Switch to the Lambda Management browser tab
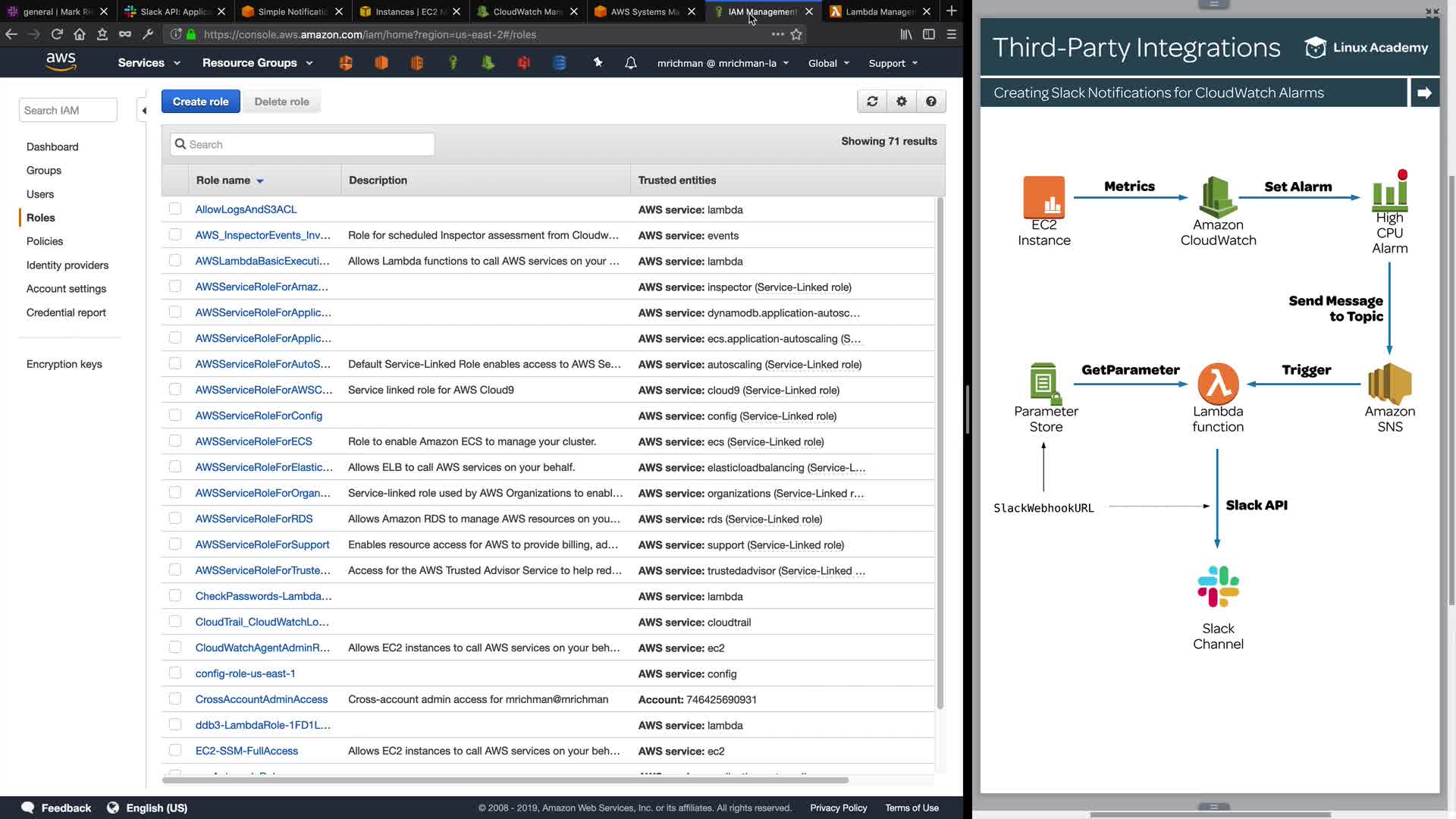1456x819 pixels. click(880, 11)
